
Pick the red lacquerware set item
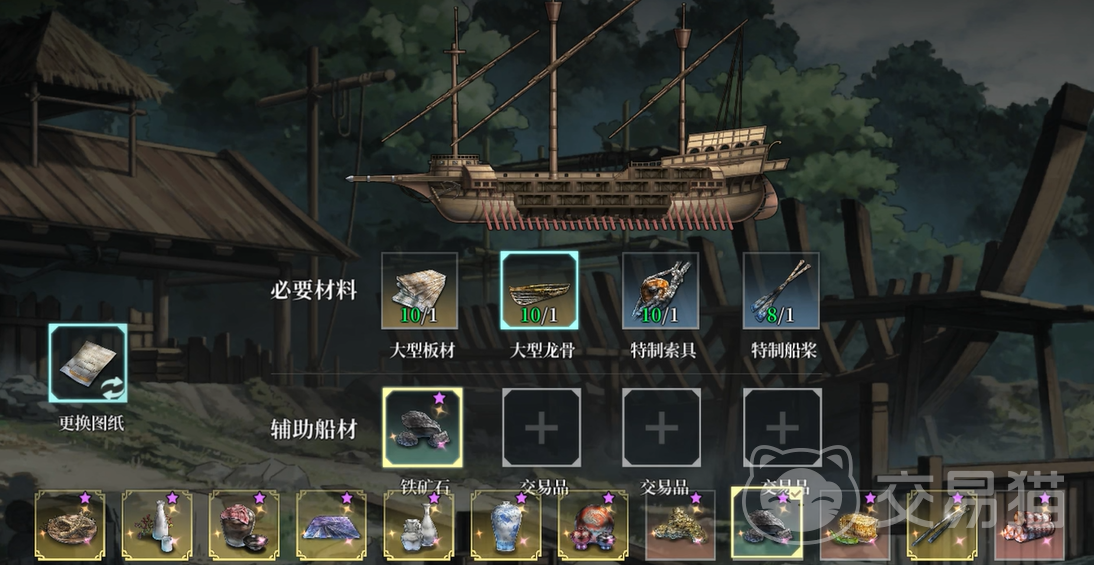tap(593, 525)
